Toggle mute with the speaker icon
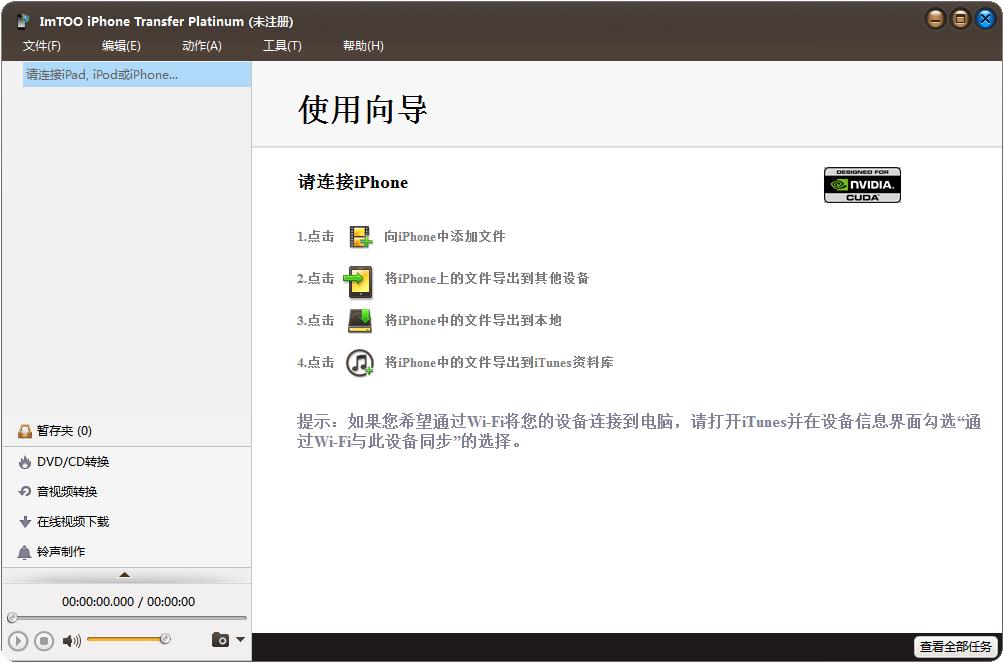Image resolution: width=1004 pixels, height=663 pixels. [x=69, y=639]
